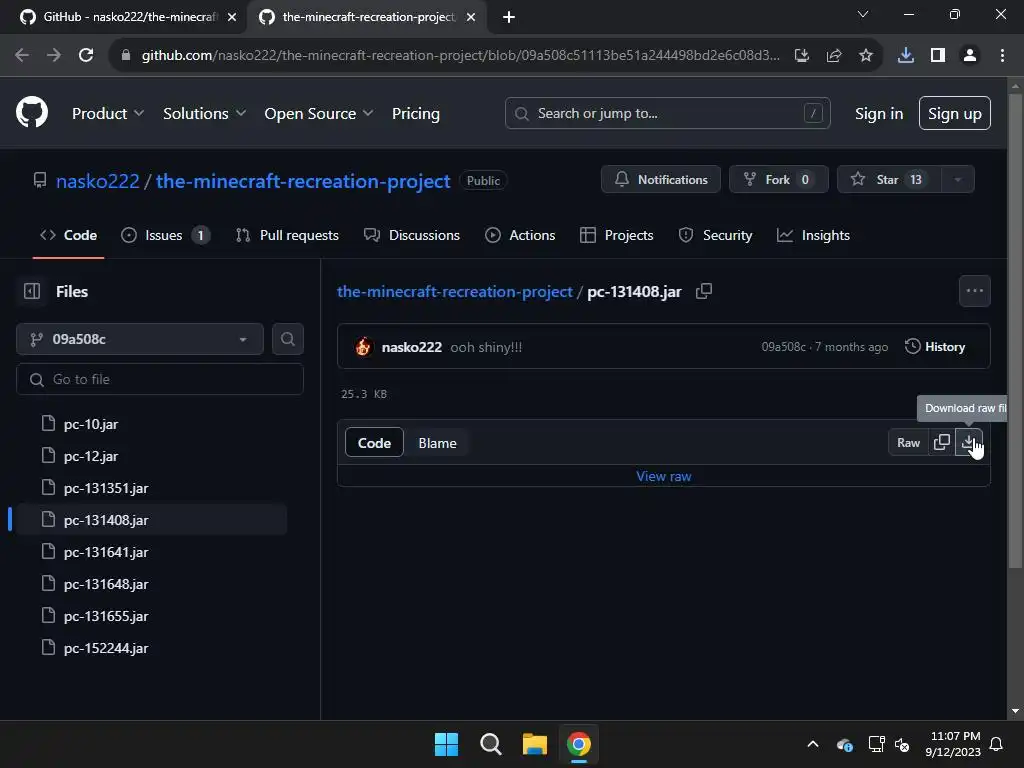Screen dimensions: 1024x768
Task: Click the search files magnifier button
Action: [287, 339]
